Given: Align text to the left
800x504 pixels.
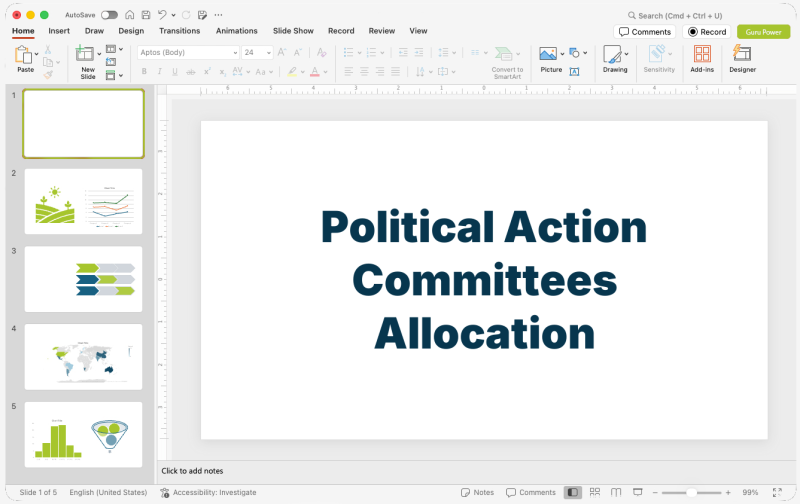Looking at the screenshot, I should click(348, 71).
